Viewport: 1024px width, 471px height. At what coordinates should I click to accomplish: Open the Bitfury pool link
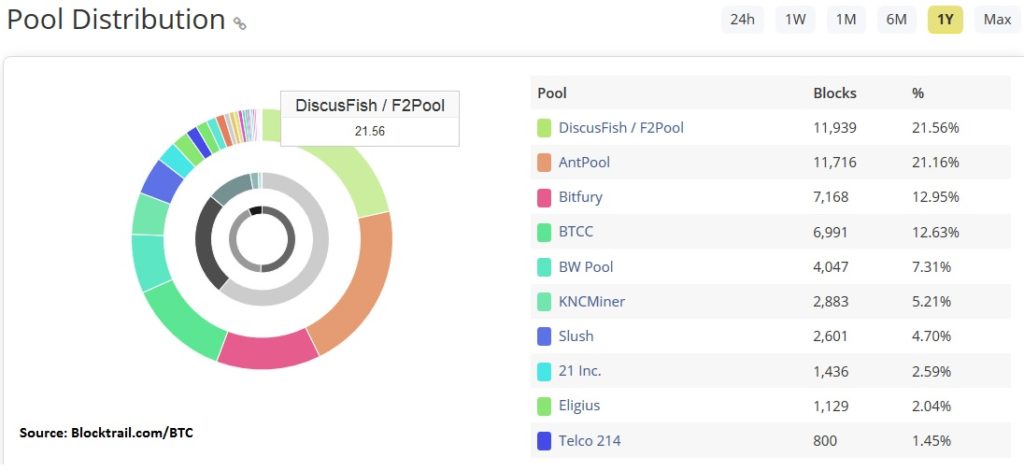pyautogui.click(x=581, y=197)
